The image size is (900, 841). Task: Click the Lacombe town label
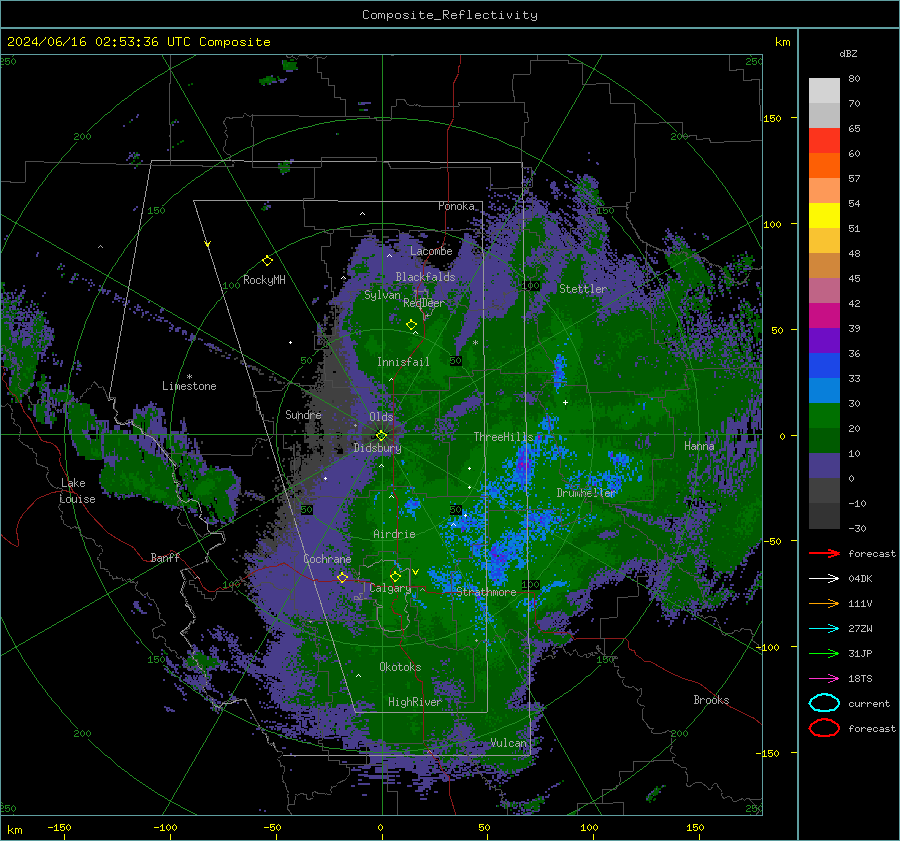pyautogui.click(x=431, y=251)
